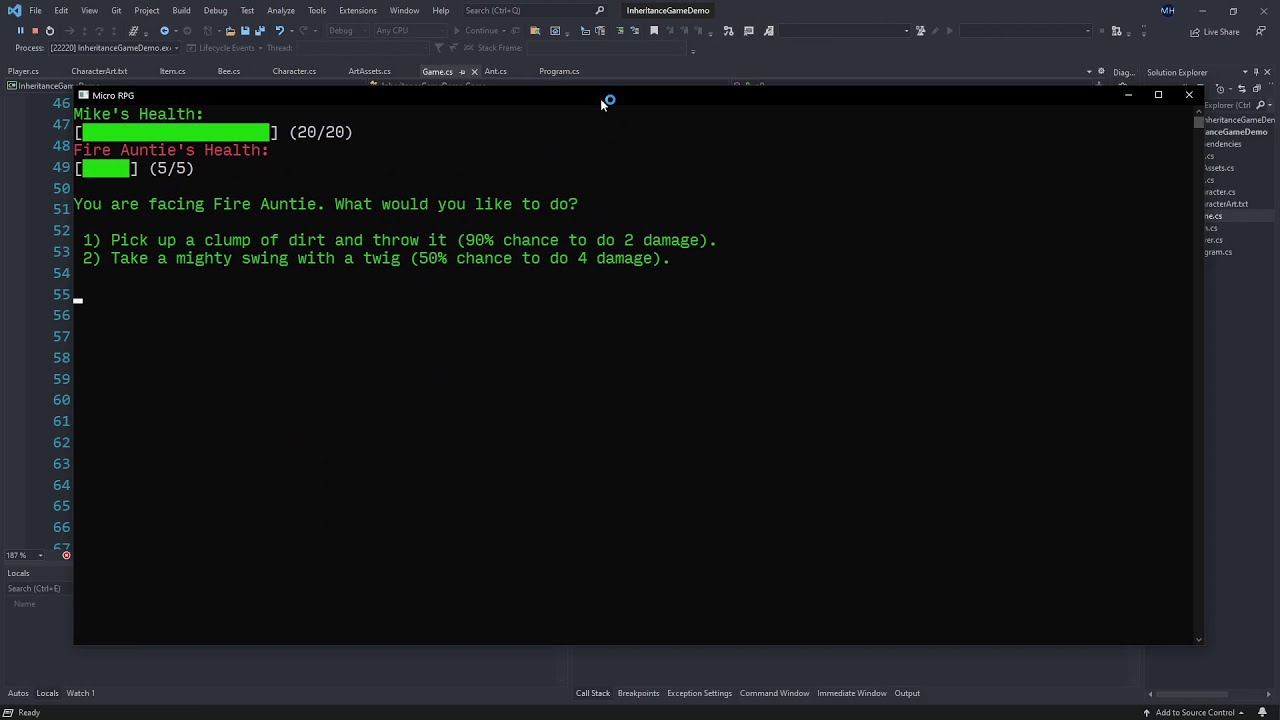Image resolution: width=1280 pixels, height=720 pixels.
Task: Open a file with the folder icon
Action: (x=230, y=31)
